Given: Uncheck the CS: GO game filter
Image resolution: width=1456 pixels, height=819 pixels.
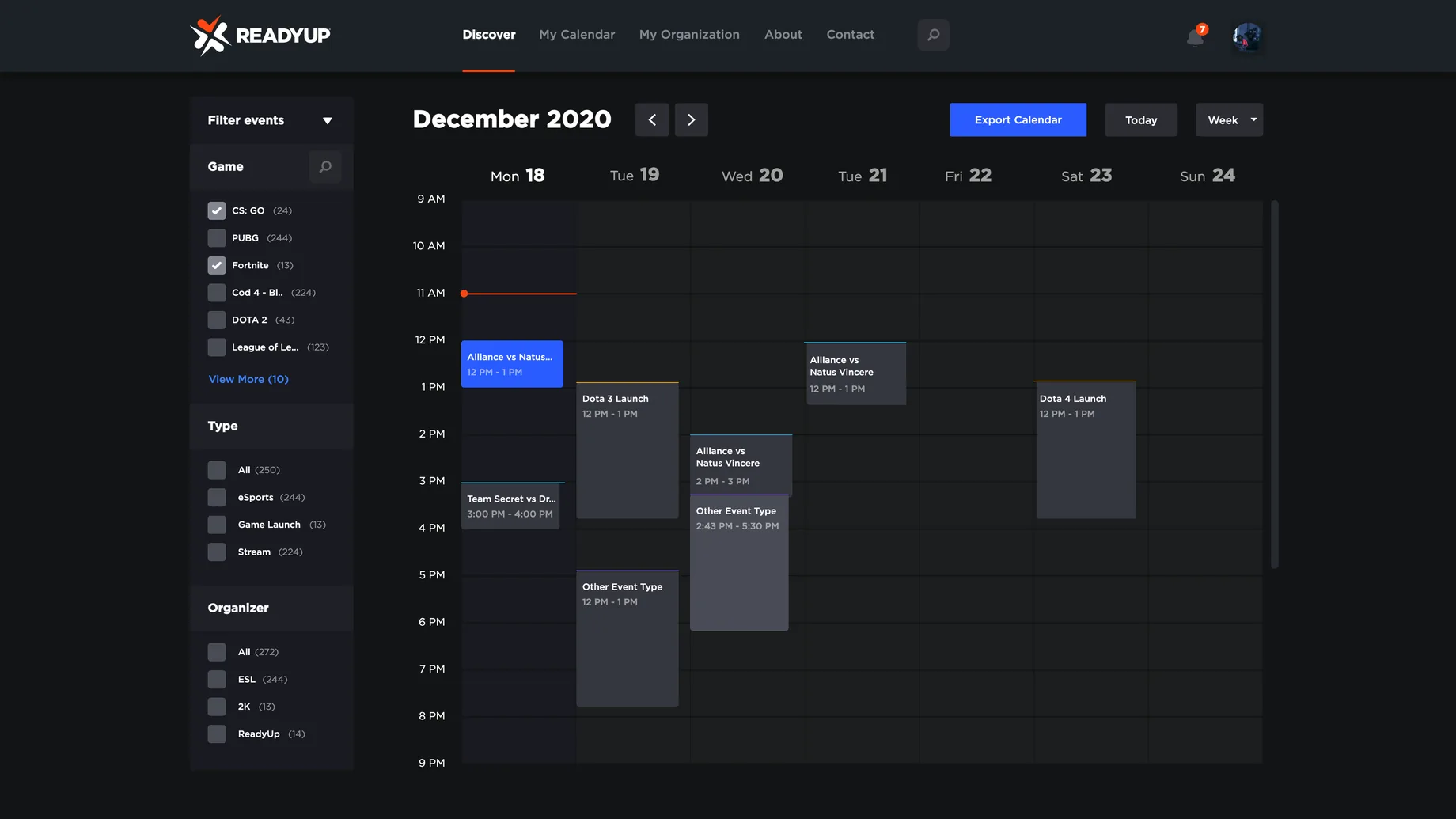Looking at the screenshot, I should click(x=217, y=210).
